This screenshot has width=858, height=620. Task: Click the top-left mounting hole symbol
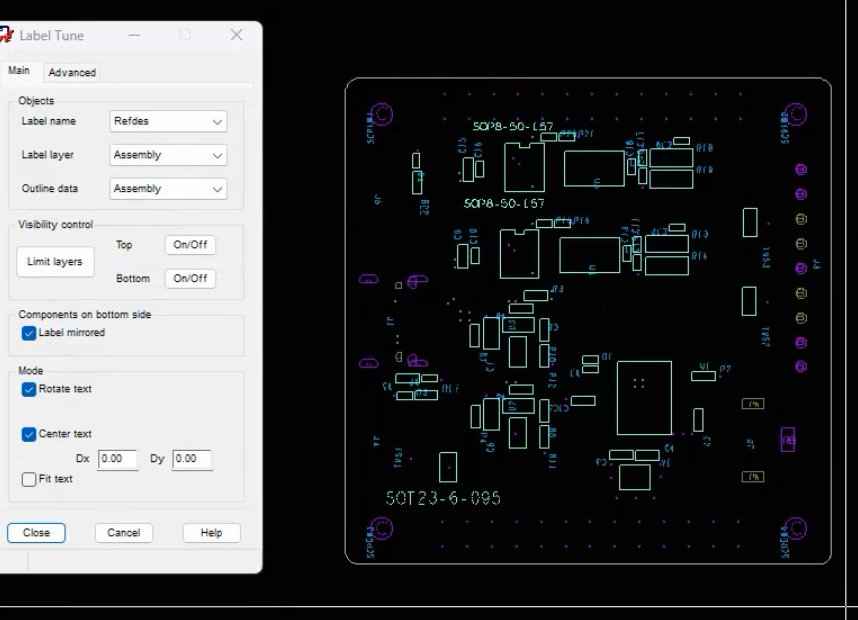coord(382,114)
